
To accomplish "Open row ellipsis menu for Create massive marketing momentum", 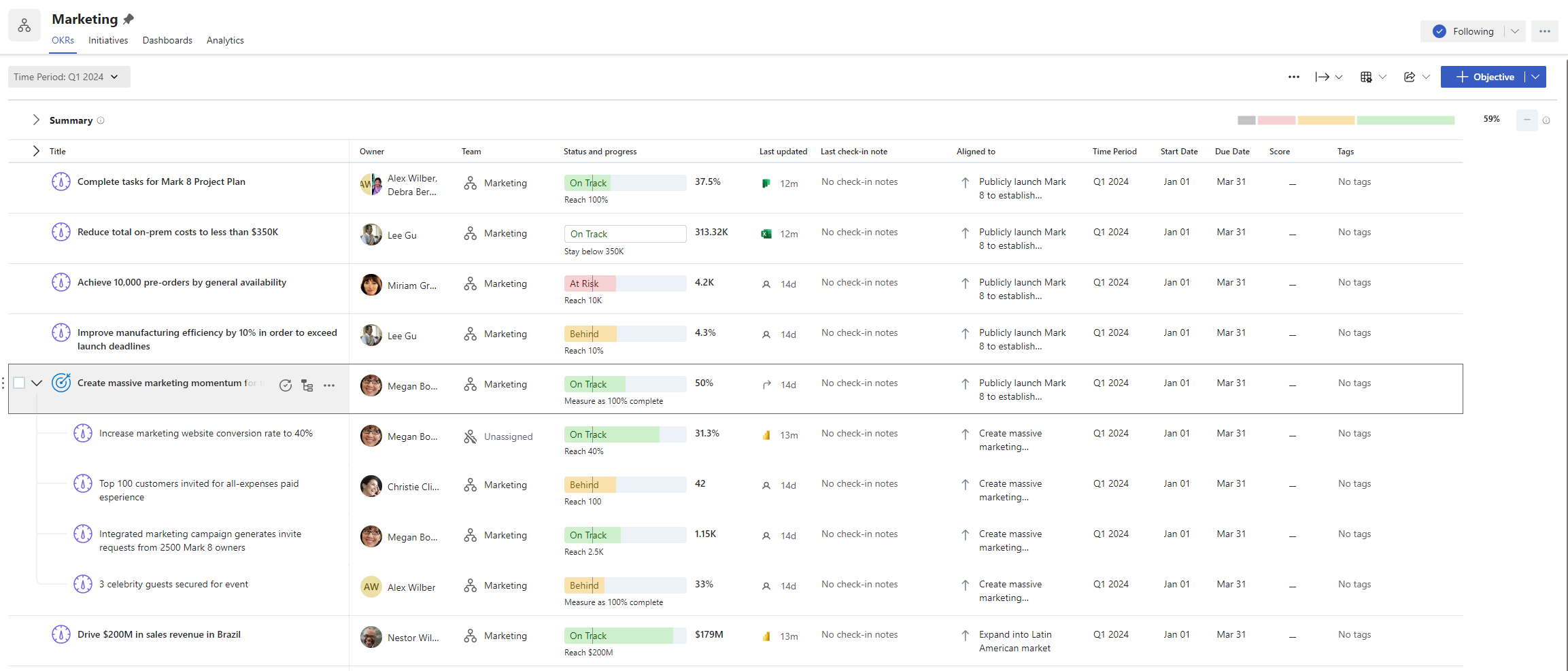I will [x=329, y=385].
